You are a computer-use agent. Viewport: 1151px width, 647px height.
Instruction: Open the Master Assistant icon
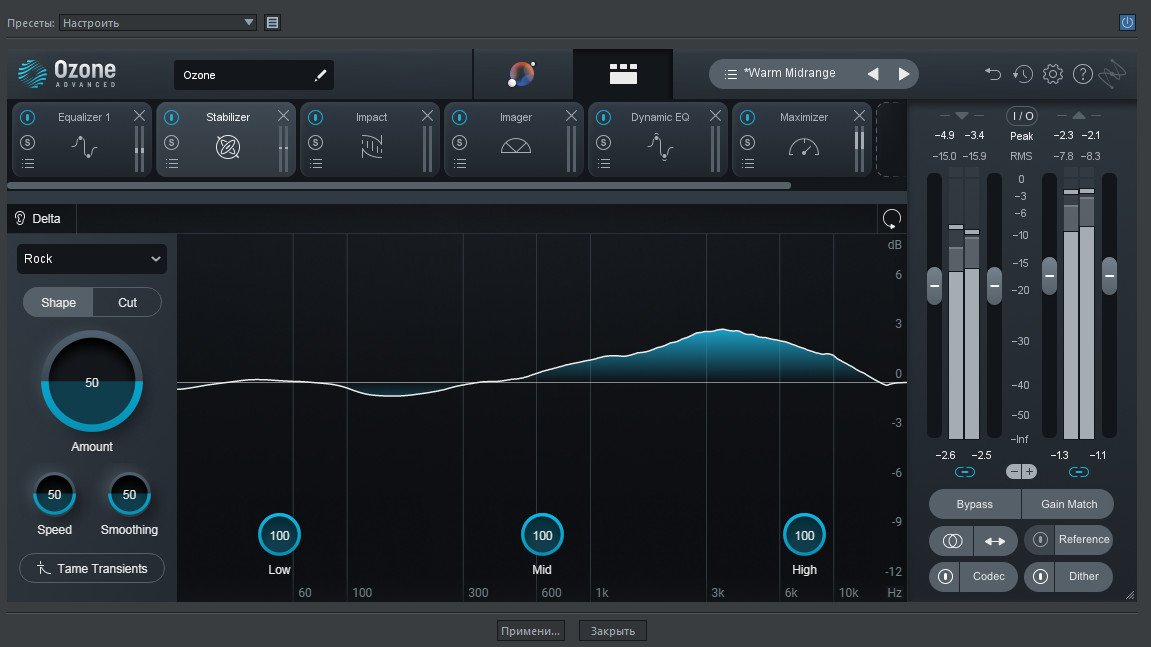[522, 74]
